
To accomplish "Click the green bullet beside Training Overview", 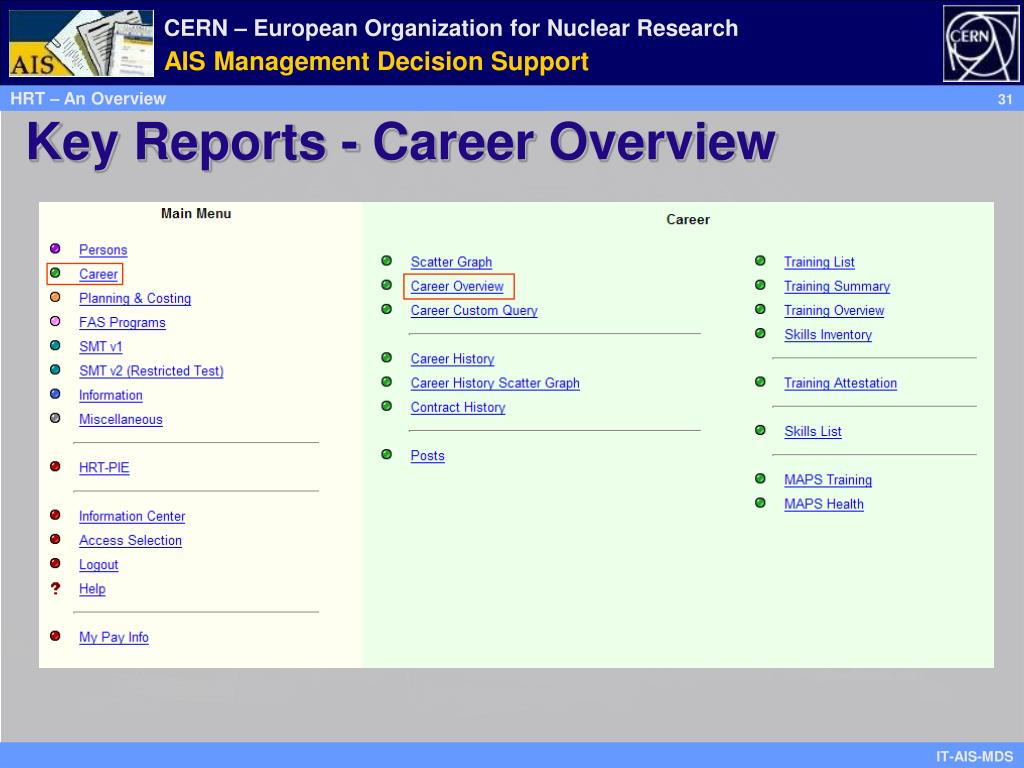I will coord(760,309).
